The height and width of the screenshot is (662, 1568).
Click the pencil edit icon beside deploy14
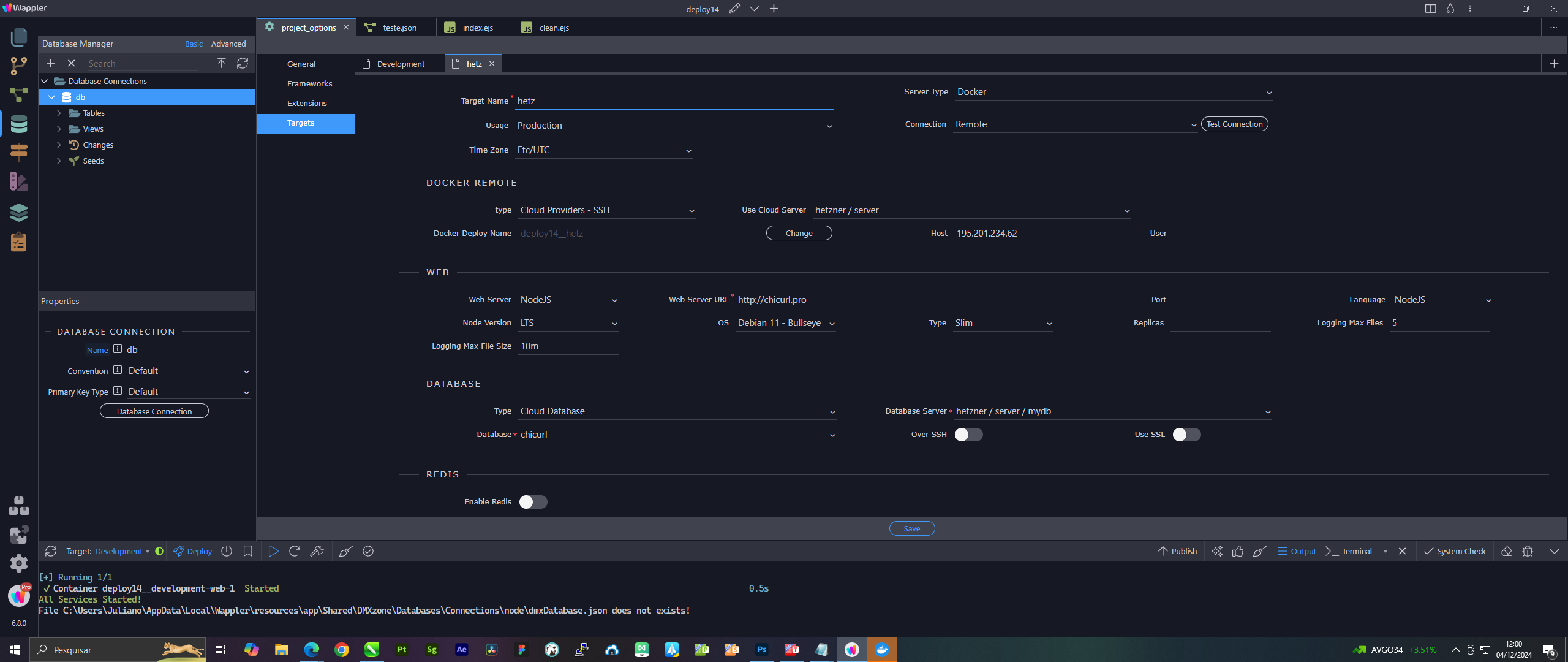(734, 9)
